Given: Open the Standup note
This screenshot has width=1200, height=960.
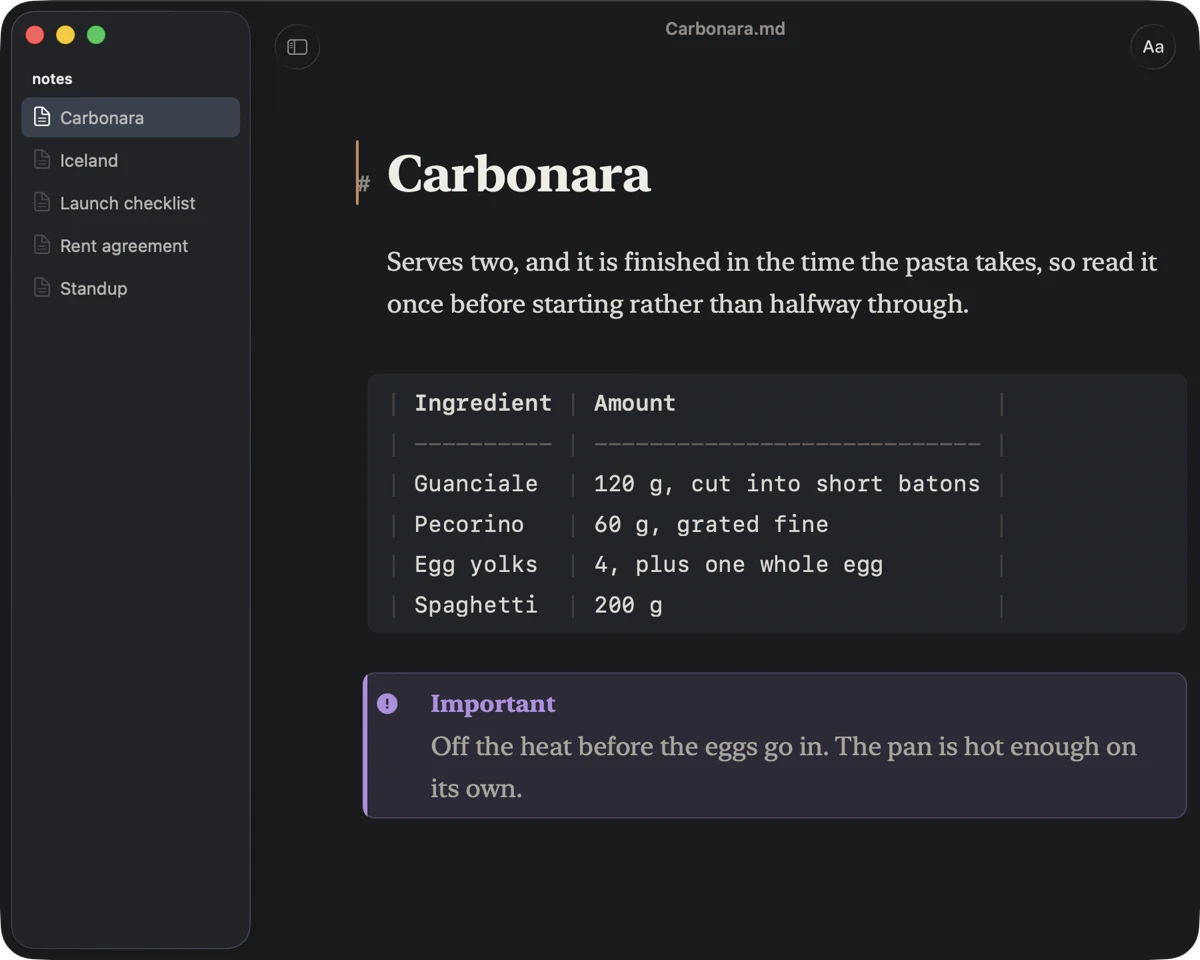Looking at the screenshot, I should click(131, 288).
